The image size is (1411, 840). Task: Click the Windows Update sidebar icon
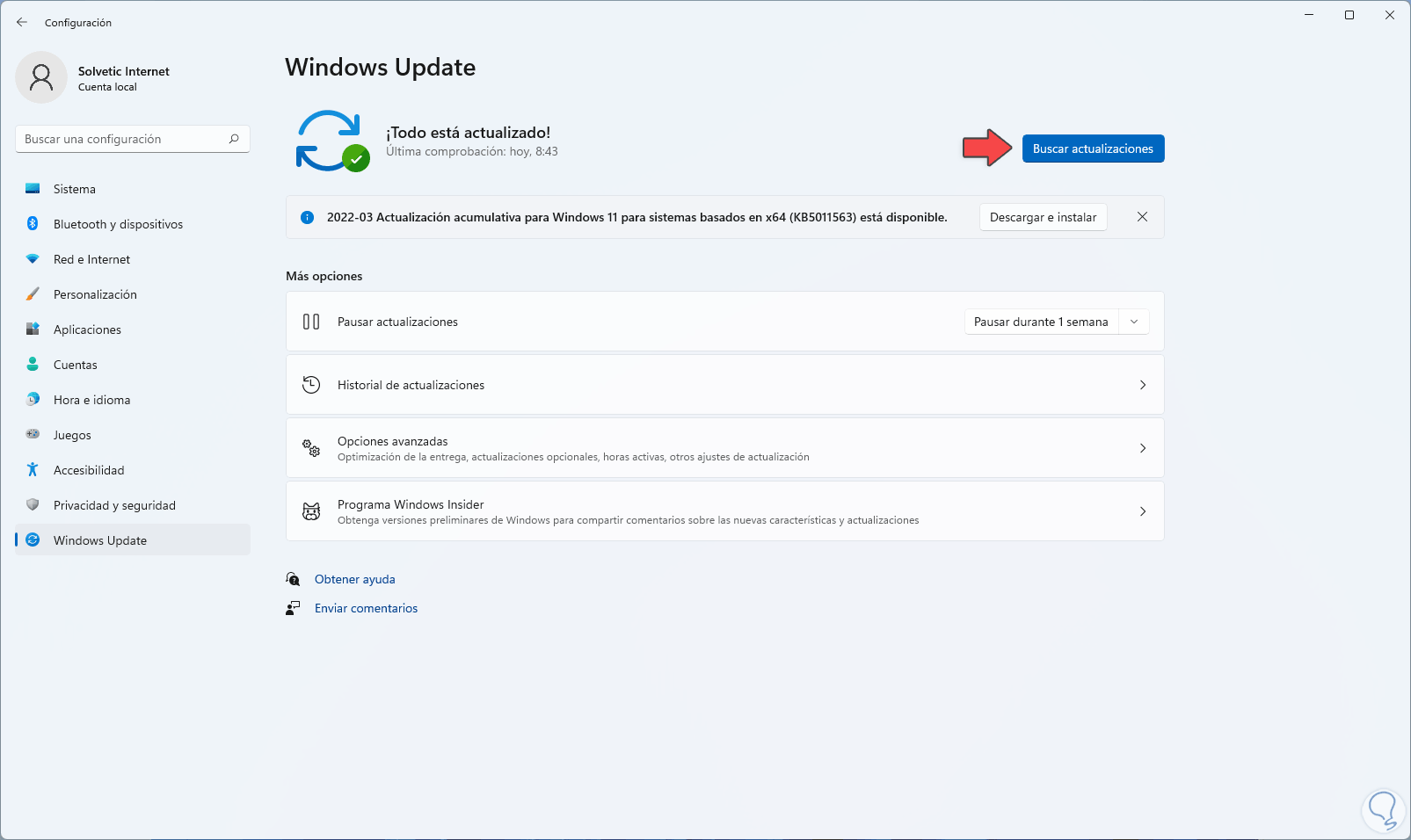(33, 540)
